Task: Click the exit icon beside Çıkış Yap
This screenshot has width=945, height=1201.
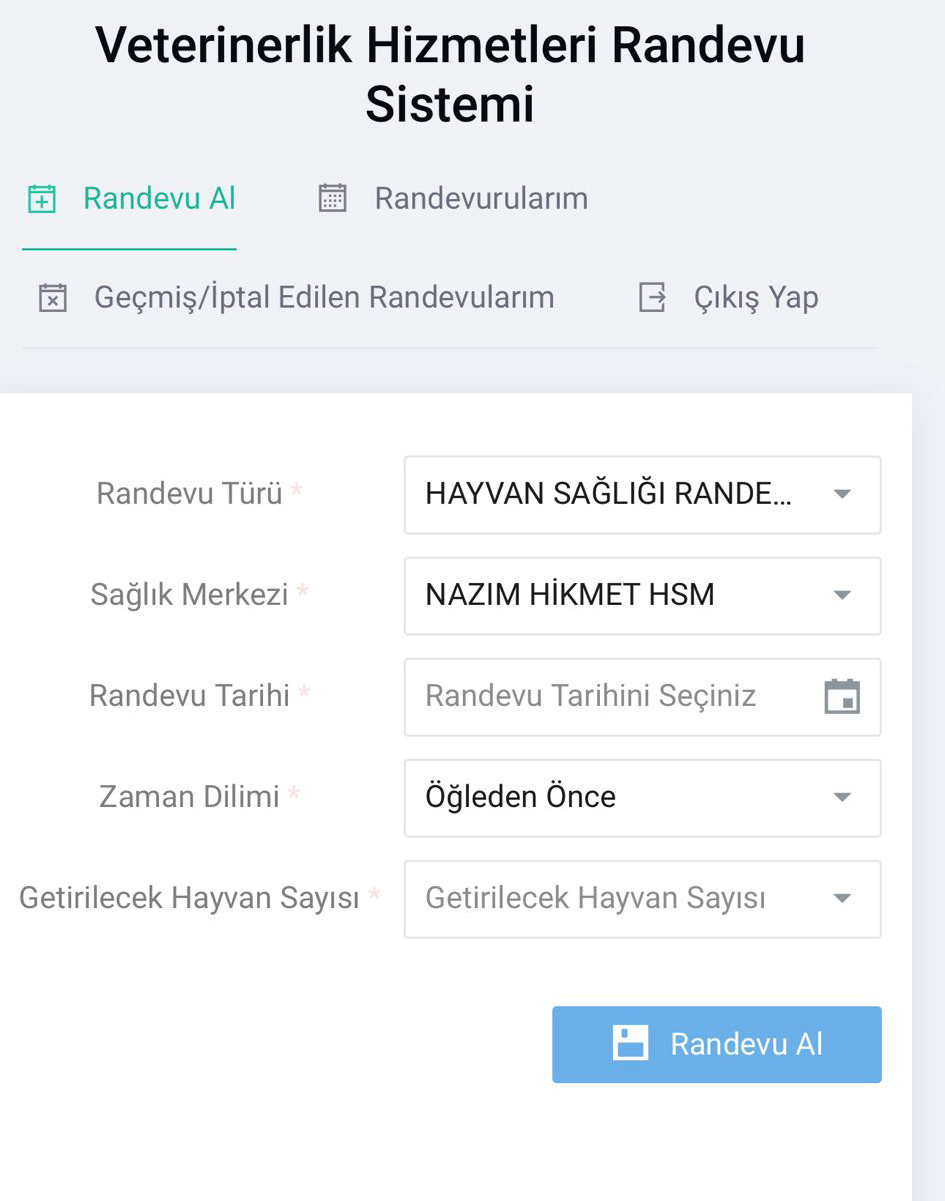Action: point(652,298)
